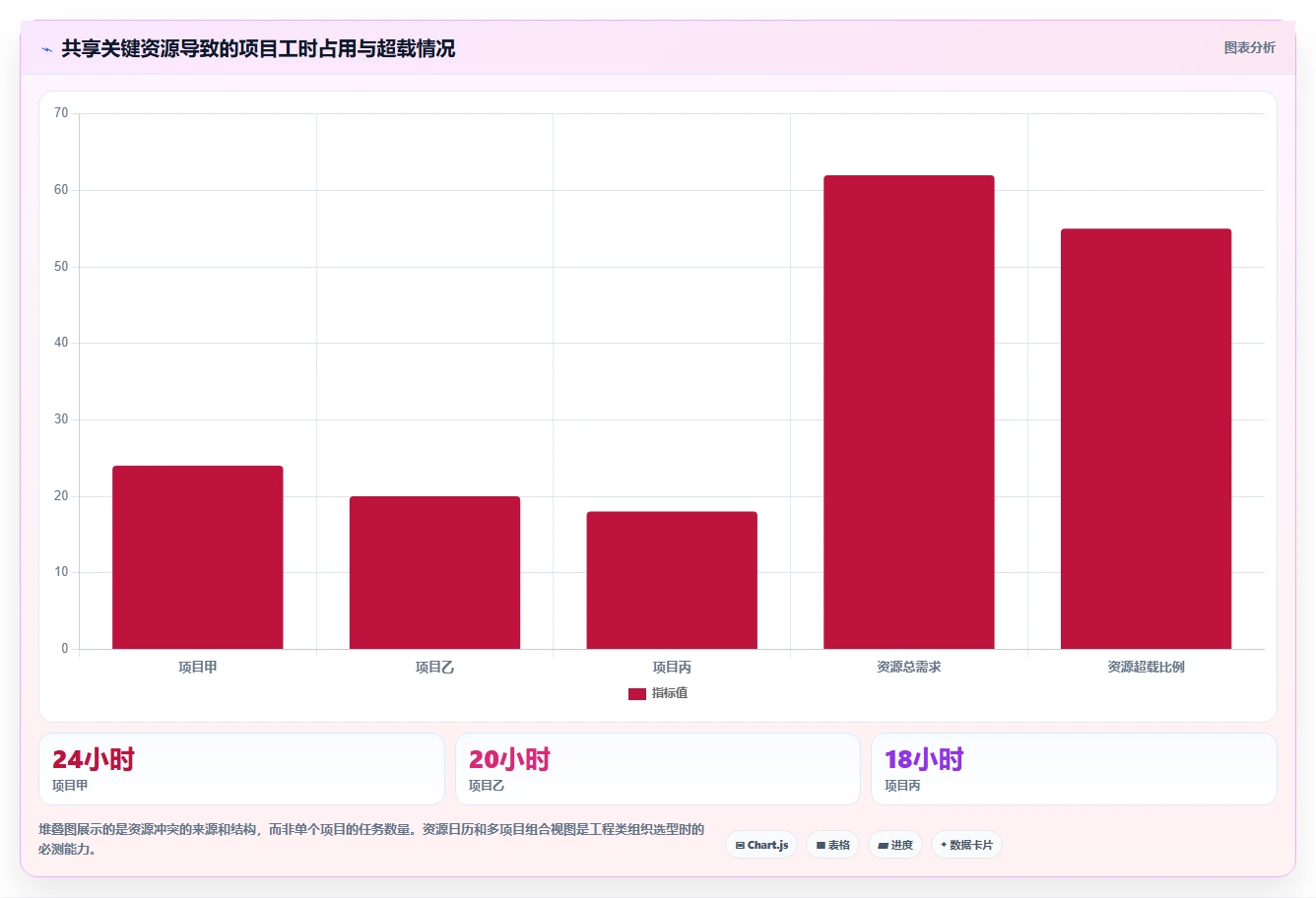Select the 表格 chip
1316x898 pixels.
(x=832, y=845)
